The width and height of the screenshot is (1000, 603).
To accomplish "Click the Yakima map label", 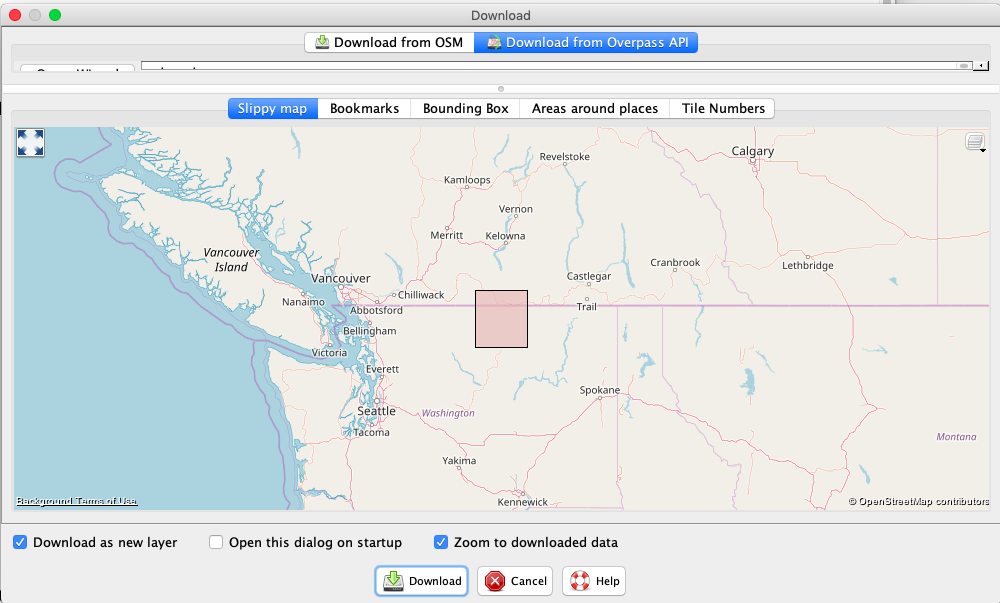I will 459,461.
